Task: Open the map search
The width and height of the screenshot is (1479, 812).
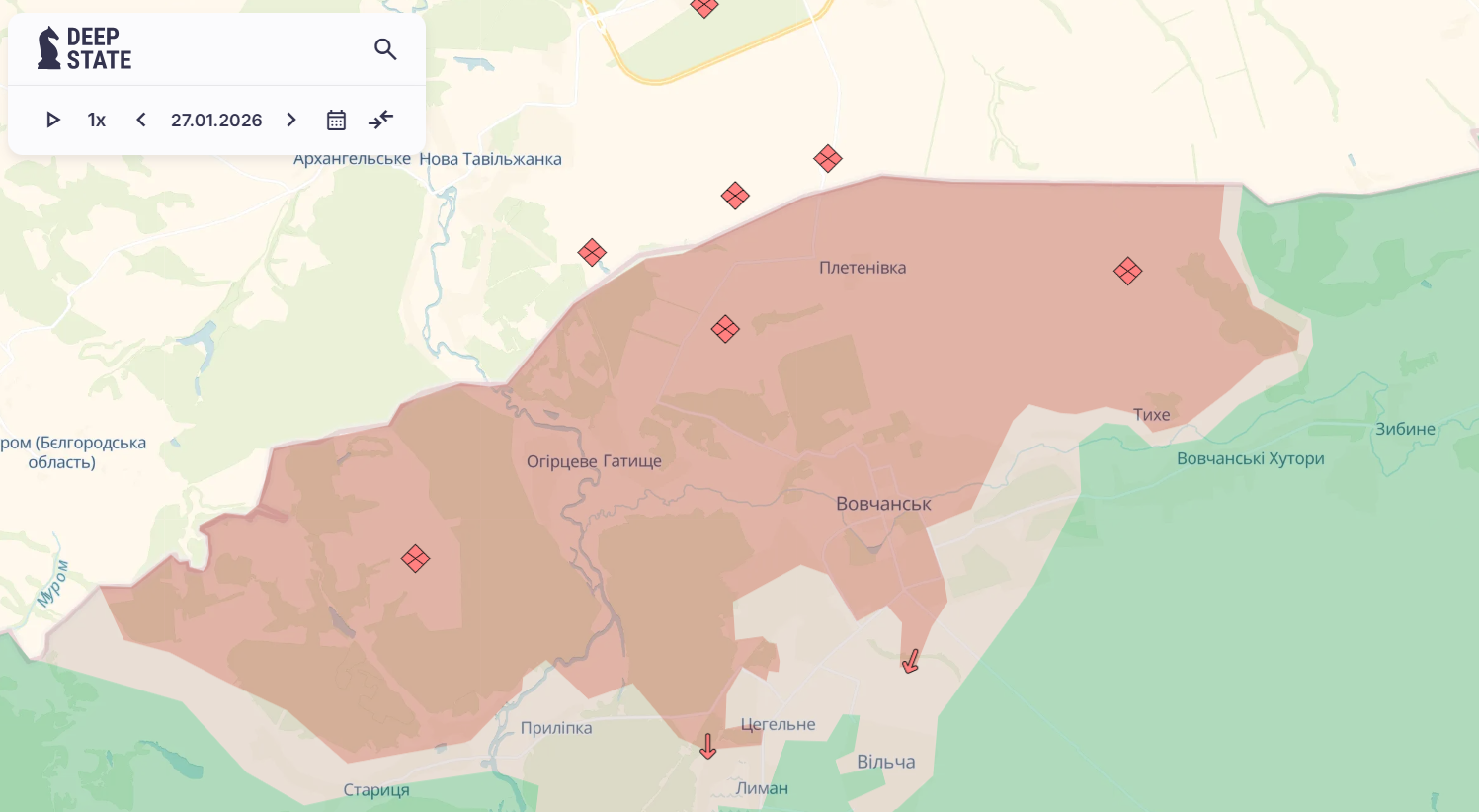Action: [x=385, y=48]
